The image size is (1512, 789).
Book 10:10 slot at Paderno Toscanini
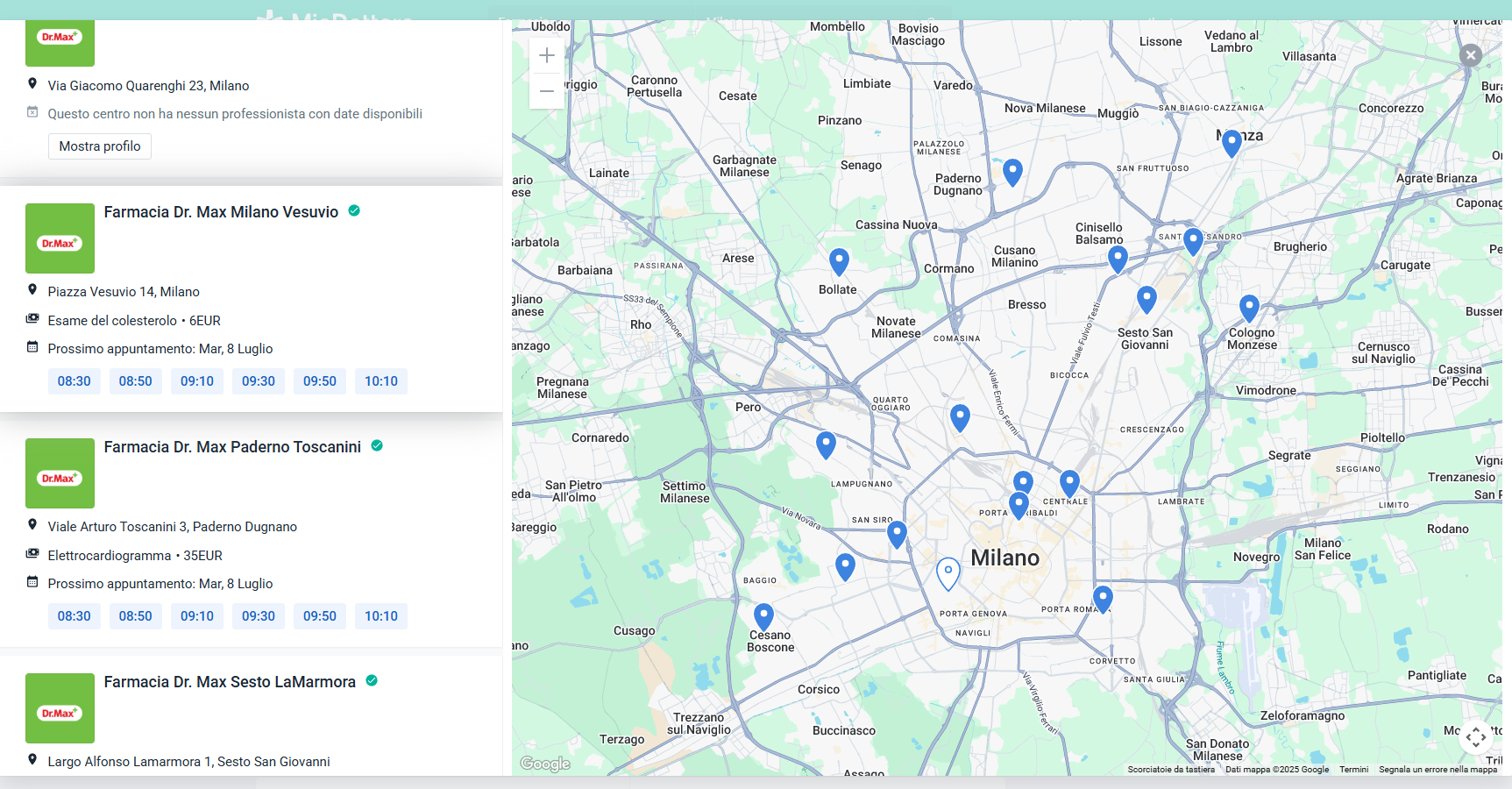(381, 616)
